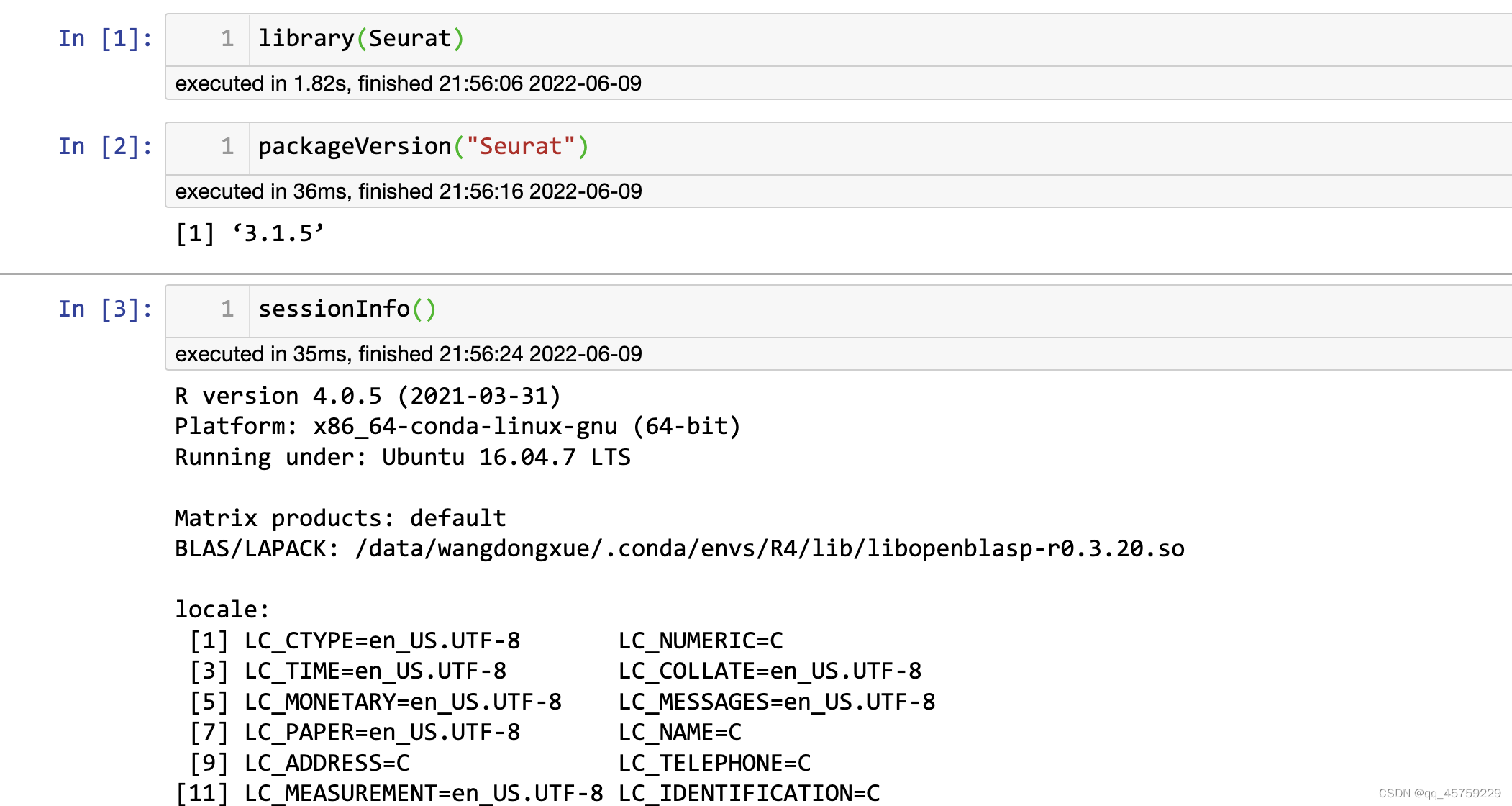Click the 'LC_NAME=C' entry
Image resolution: width=1512 pixels, height=806 pixels.
click(x=680, y=732)
